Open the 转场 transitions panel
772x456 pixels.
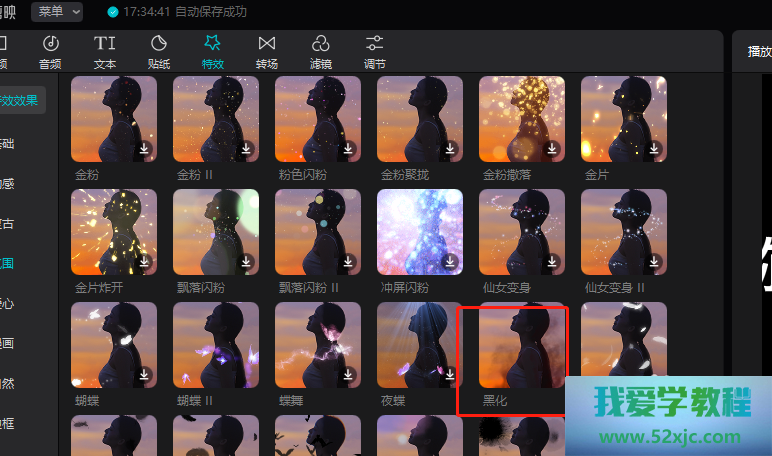[x=266, y=51]
